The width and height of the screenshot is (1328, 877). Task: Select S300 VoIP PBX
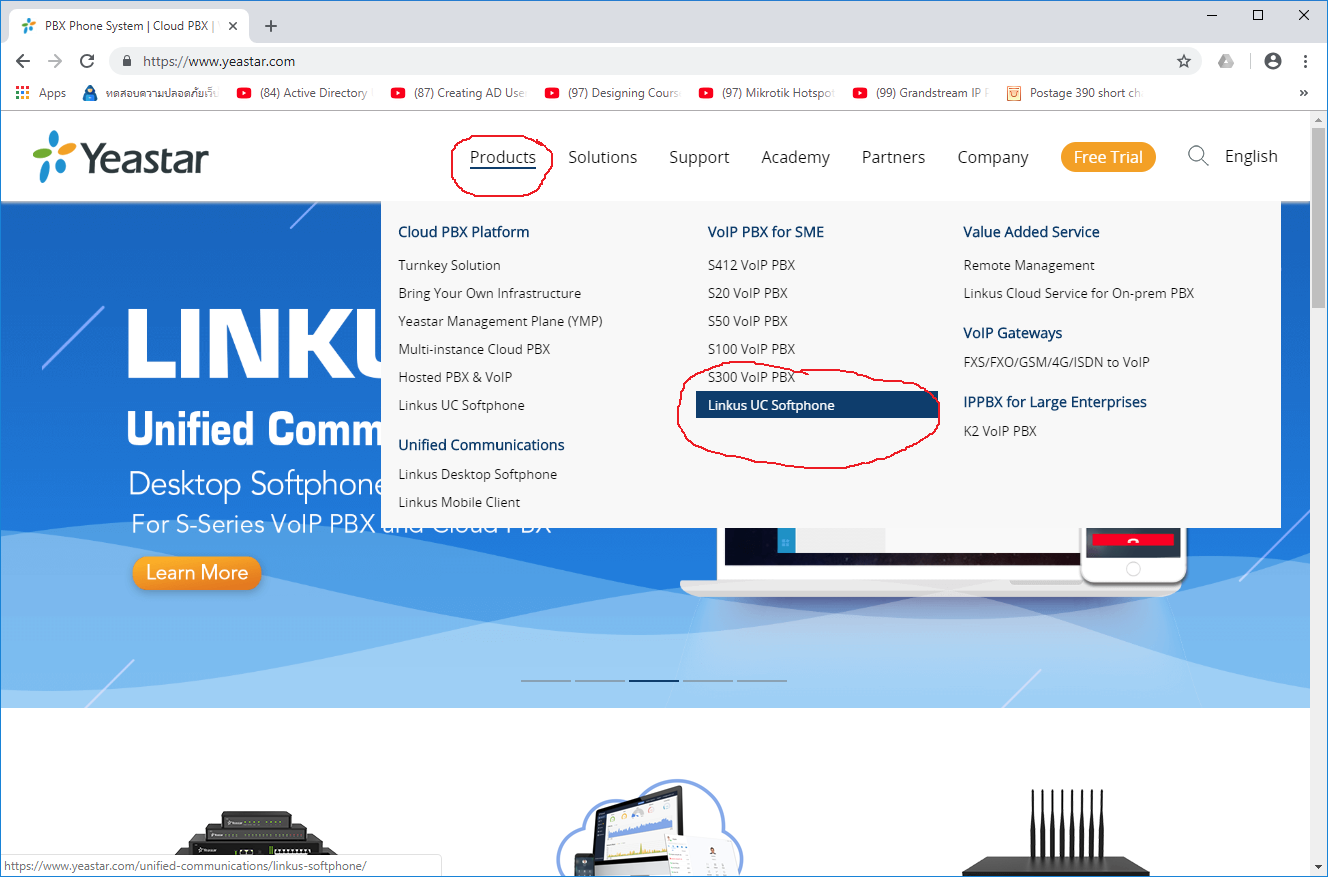click(752, 377)
